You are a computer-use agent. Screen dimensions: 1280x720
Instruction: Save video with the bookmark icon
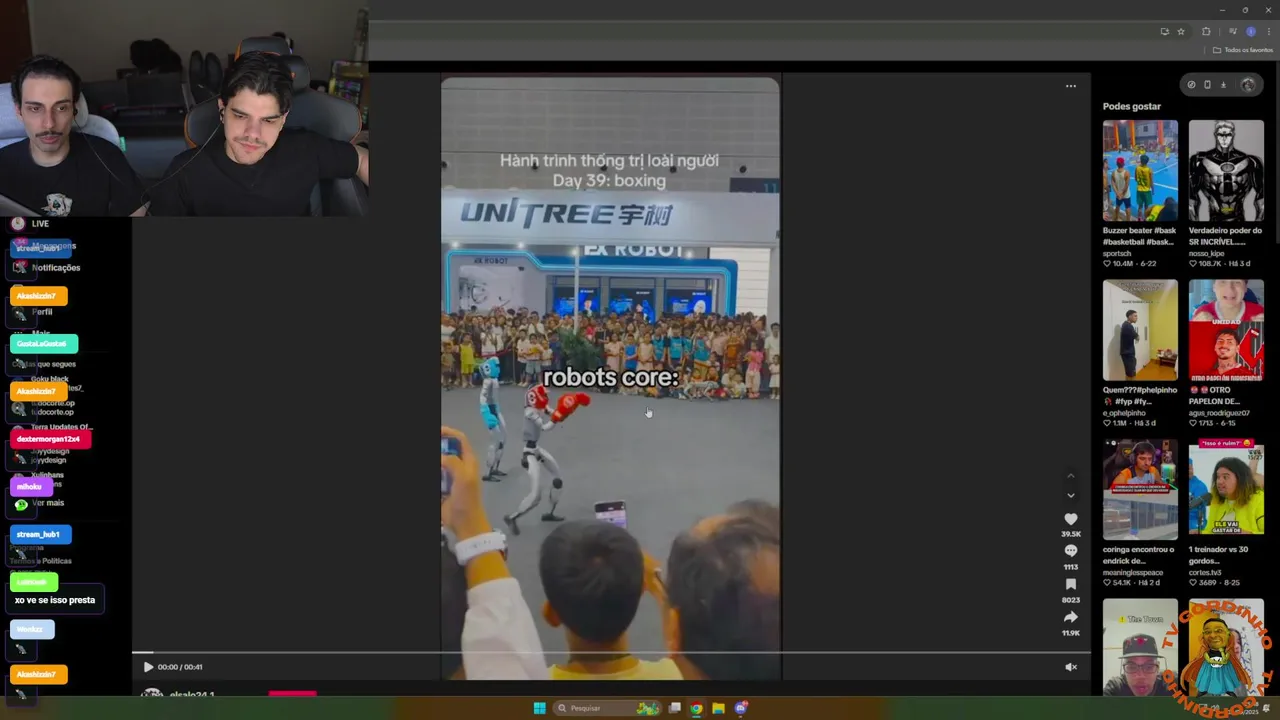[1071, 584]
